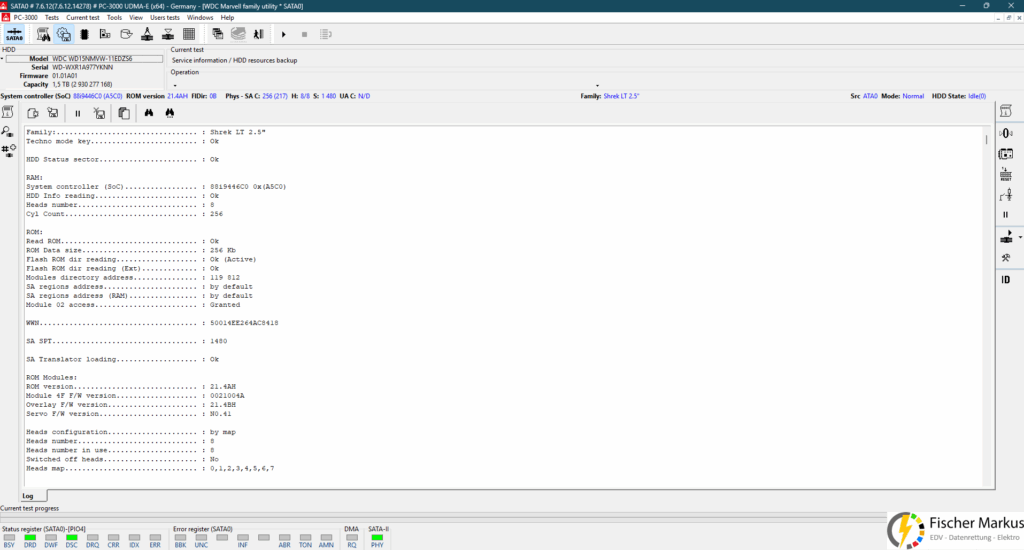This screenshot has width=1024, height=550.
Task: Open the PC-3000 menu
Action: [25, 18]
